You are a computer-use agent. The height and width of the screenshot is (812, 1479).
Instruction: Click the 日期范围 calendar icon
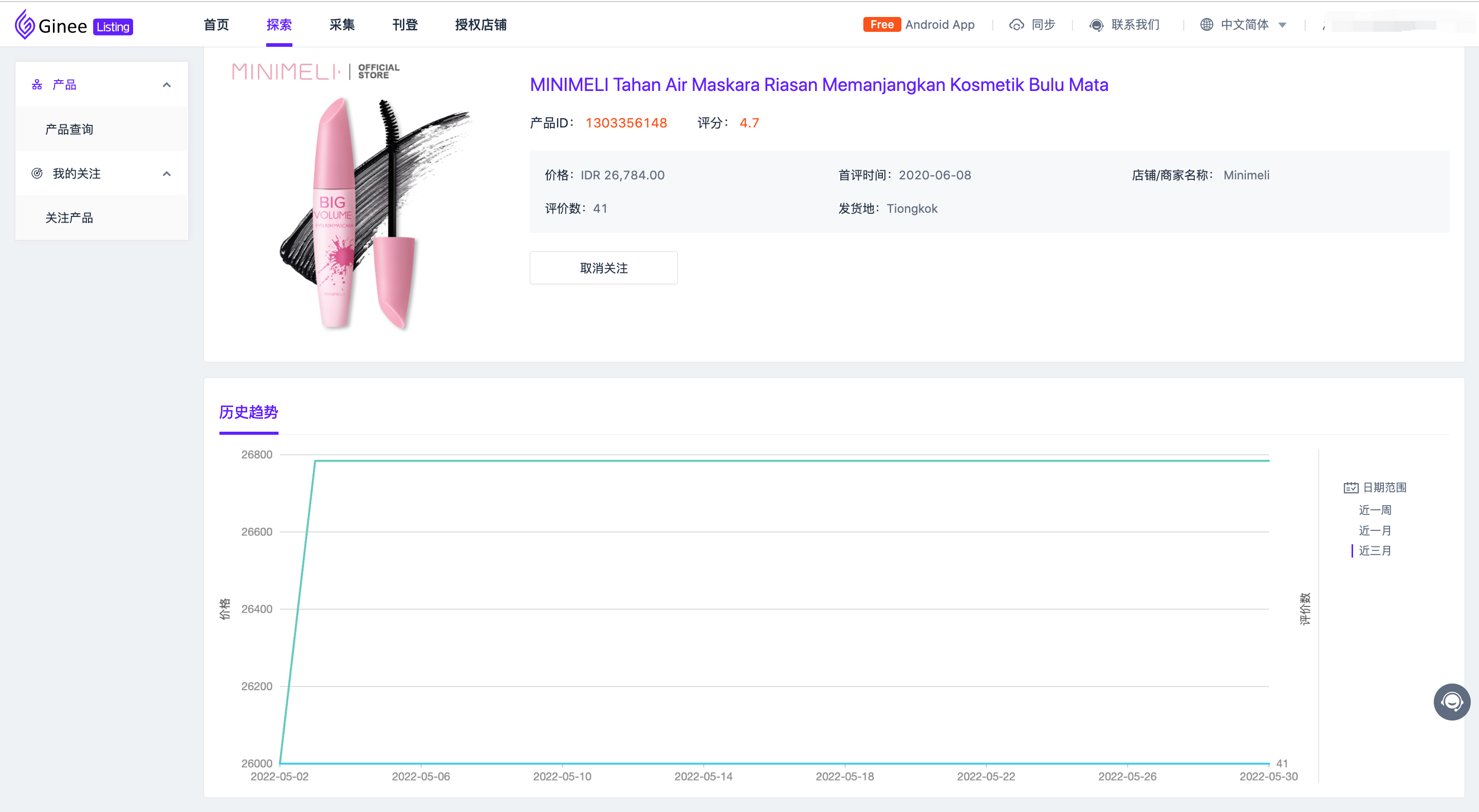tap(1351, 488)
